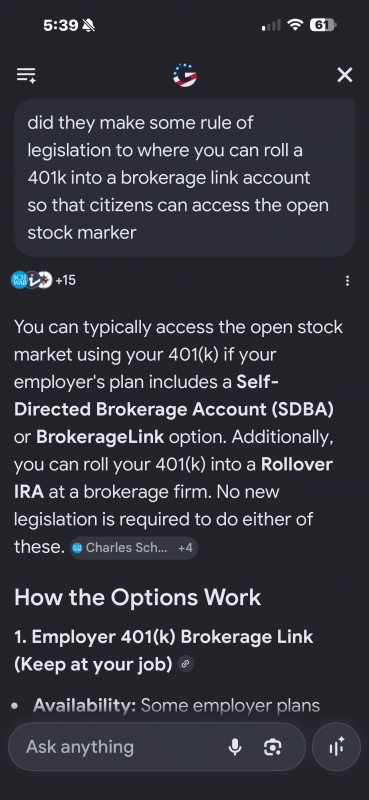Open the history menu icon with sparkle

[x=26, y=75]
